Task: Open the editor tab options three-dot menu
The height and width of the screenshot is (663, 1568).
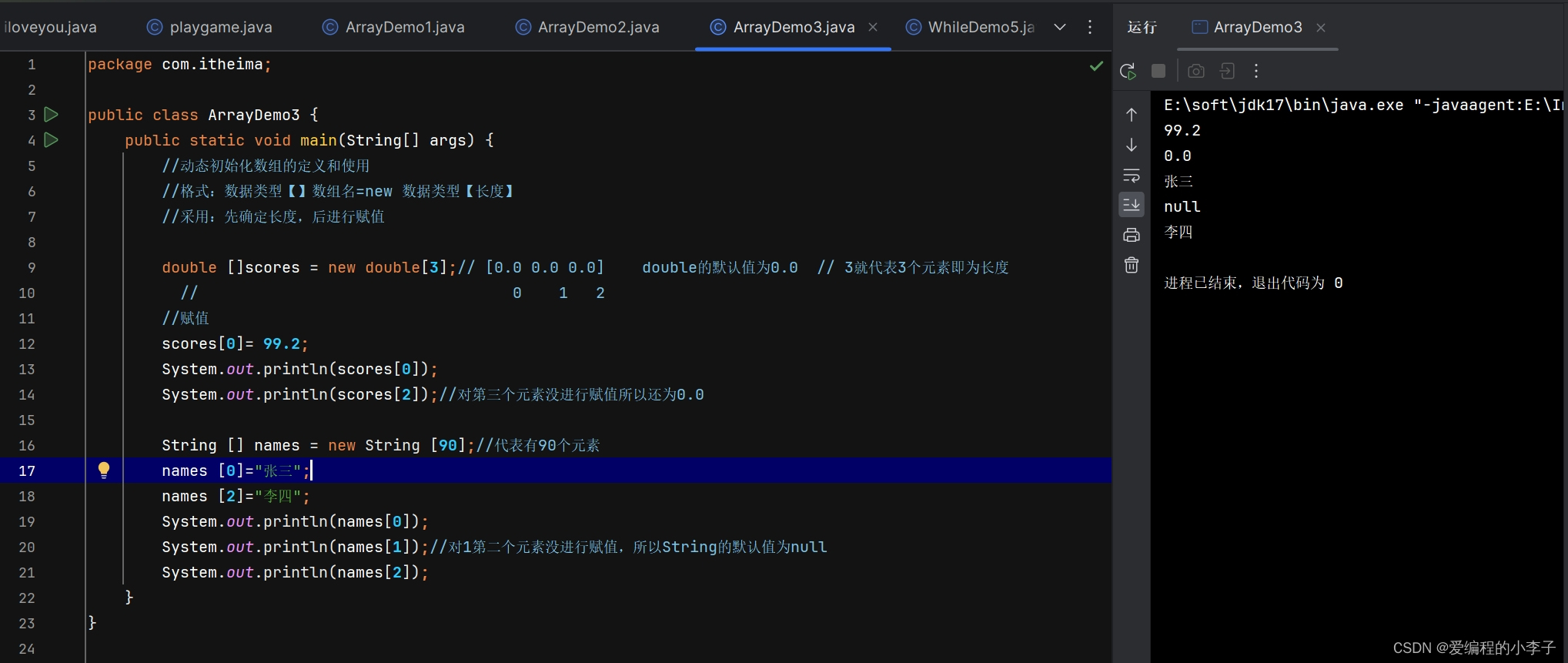Action: click(1090, 27)
